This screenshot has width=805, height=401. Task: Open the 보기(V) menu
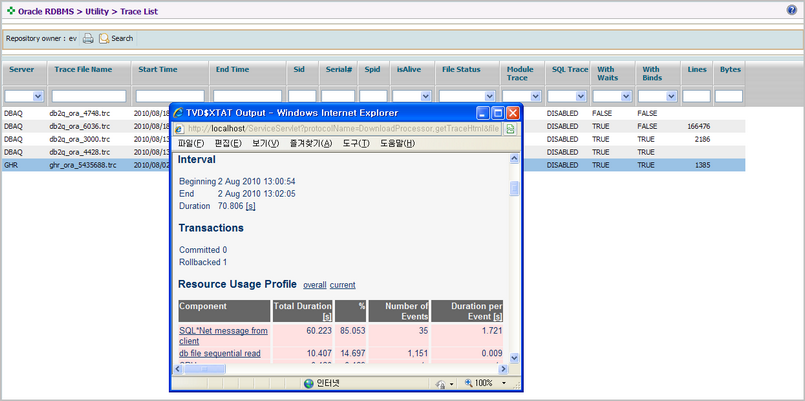[265, 144]
